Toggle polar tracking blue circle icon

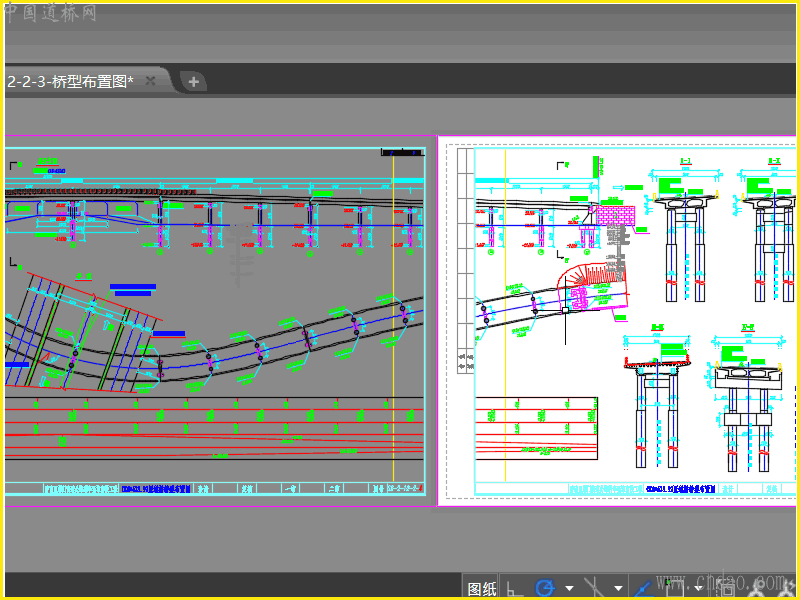545,588
